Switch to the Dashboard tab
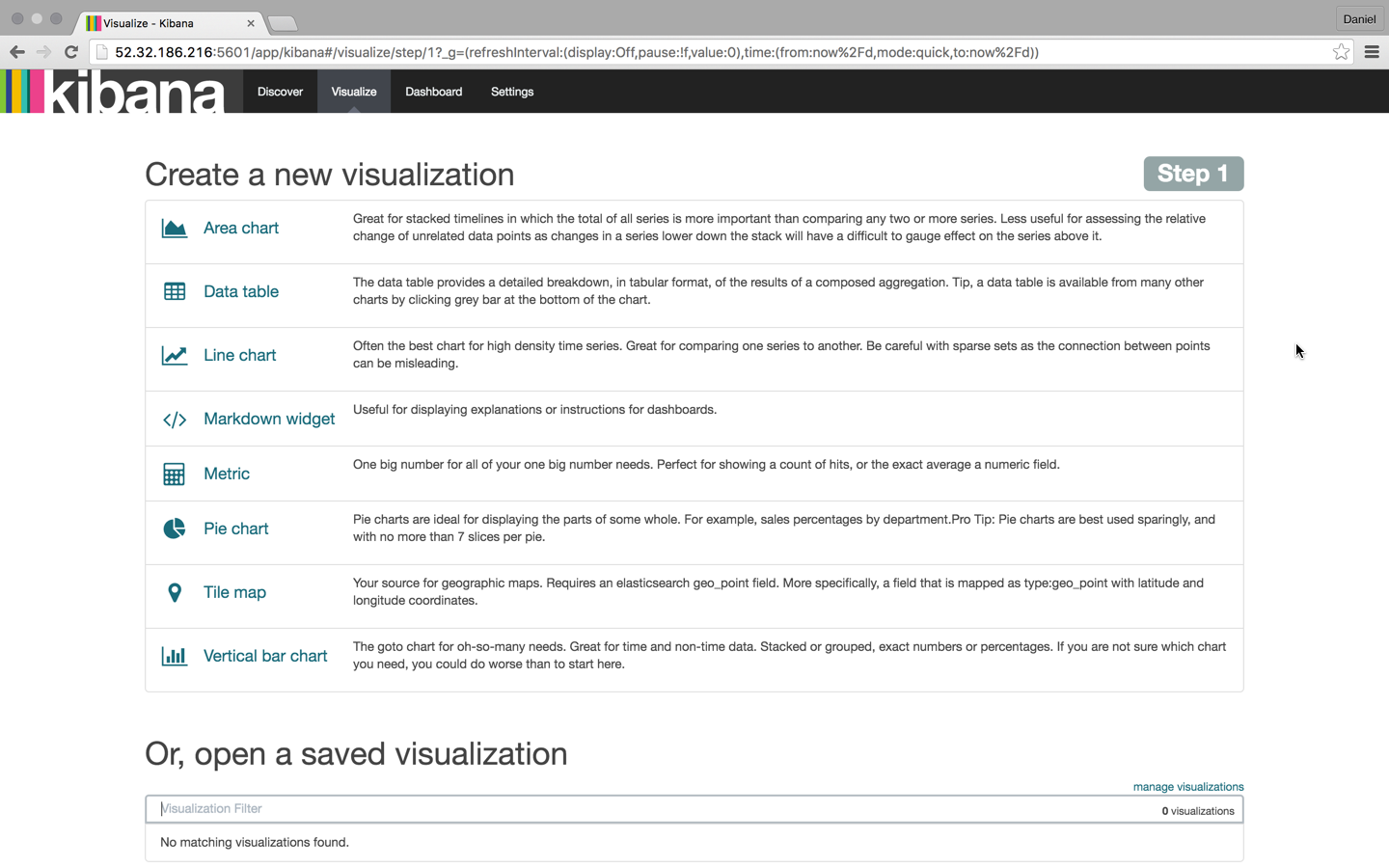Screen dimensions: 1389x868 point(433,91)
